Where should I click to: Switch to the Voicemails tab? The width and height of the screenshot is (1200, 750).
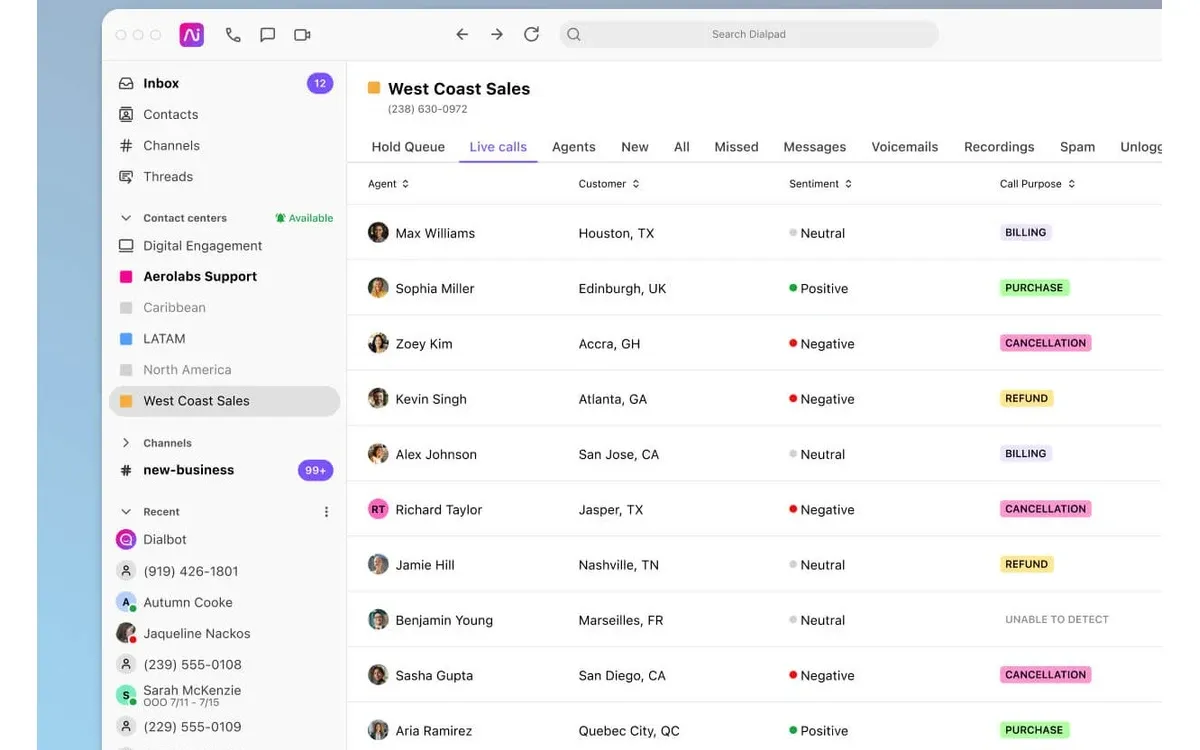(905, 147)
